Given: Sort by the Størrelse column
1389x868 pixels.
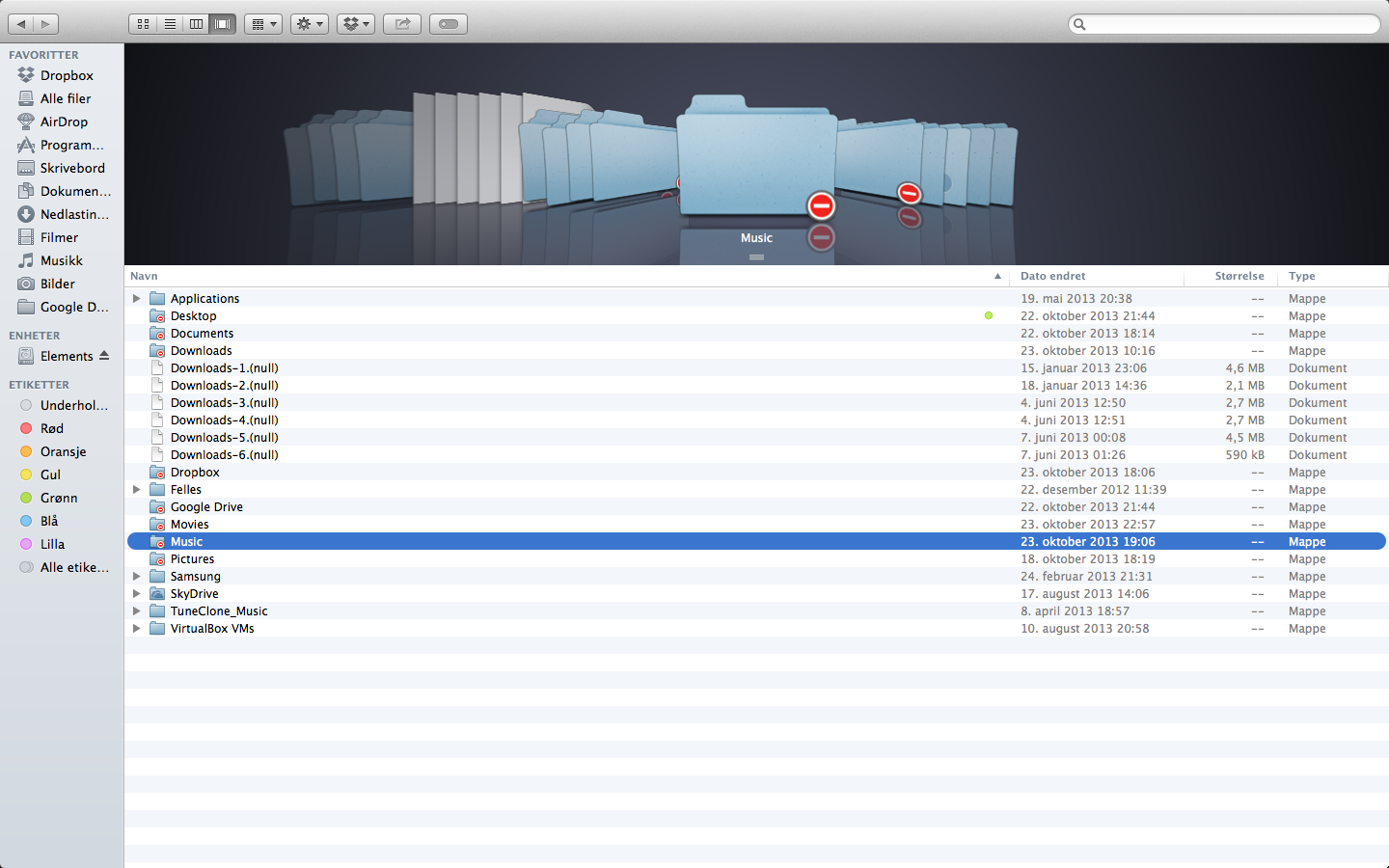Looking at the screenshot, I should point(1231,276).
